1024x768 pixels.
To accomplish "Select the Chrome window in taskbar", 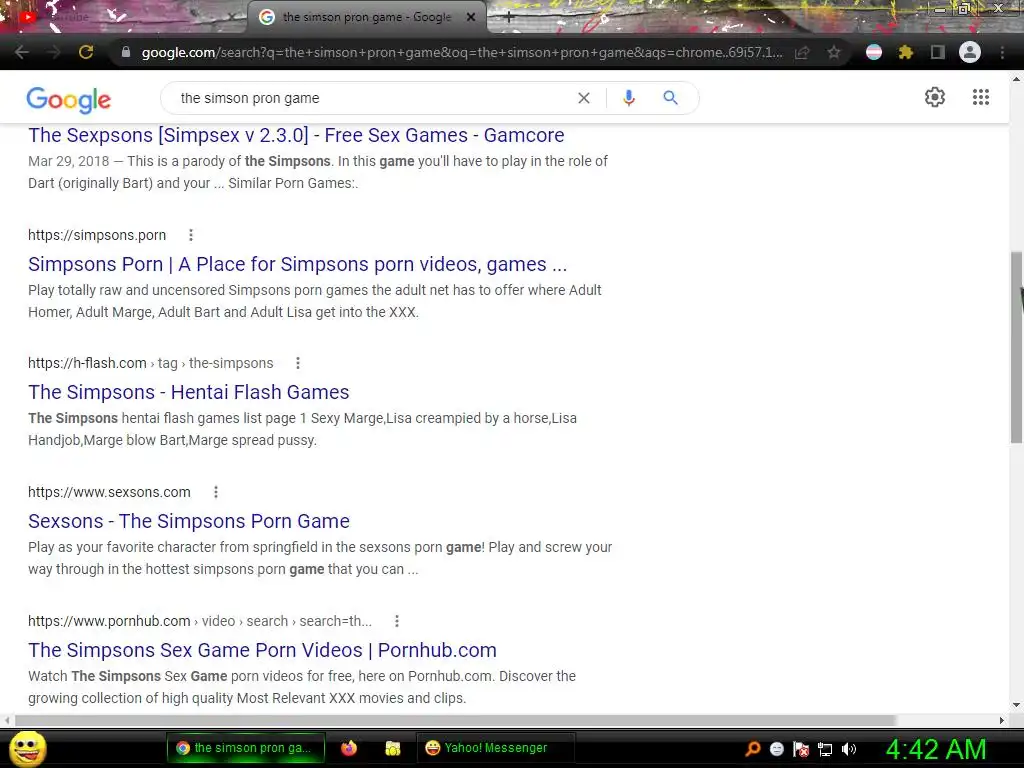I will tap(246, 748).
